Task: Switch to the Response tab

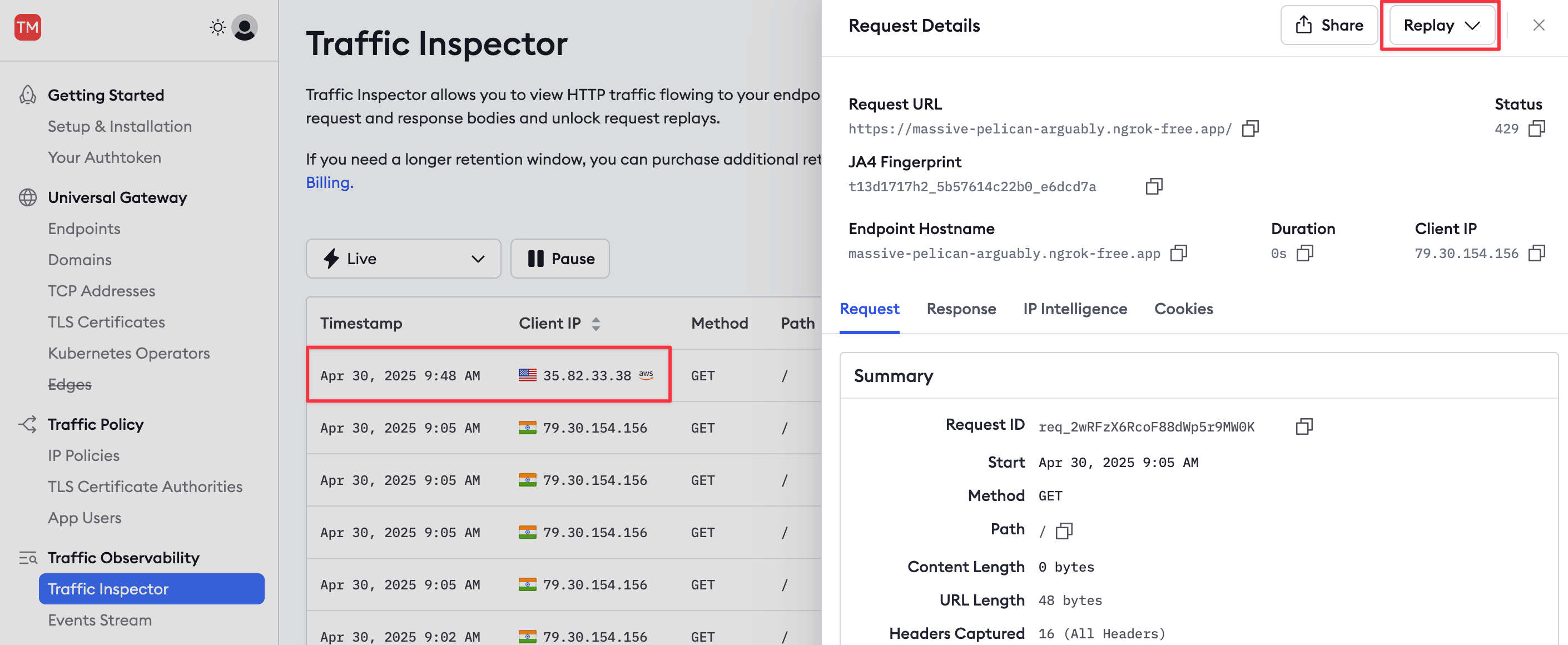Action: coord(961,309)
